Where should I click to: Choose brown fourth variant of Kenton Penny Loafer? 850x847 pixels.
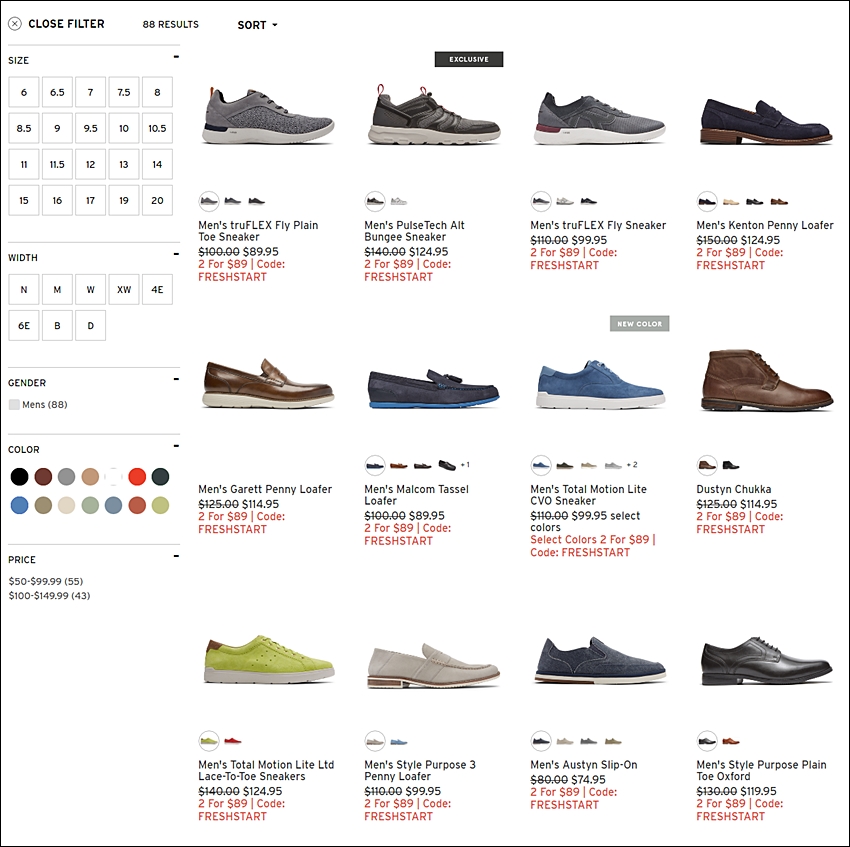click(779, 202)
